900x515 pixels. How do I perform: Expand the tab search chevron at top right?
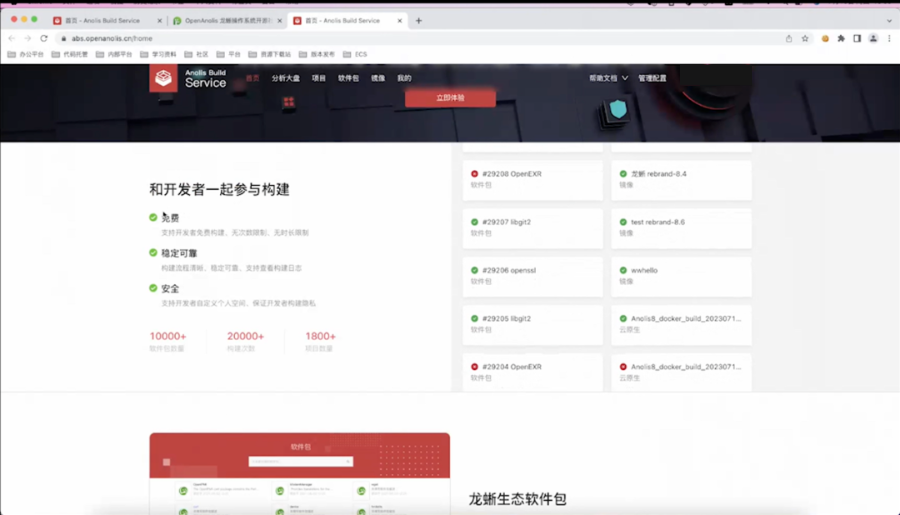[889, 21]
